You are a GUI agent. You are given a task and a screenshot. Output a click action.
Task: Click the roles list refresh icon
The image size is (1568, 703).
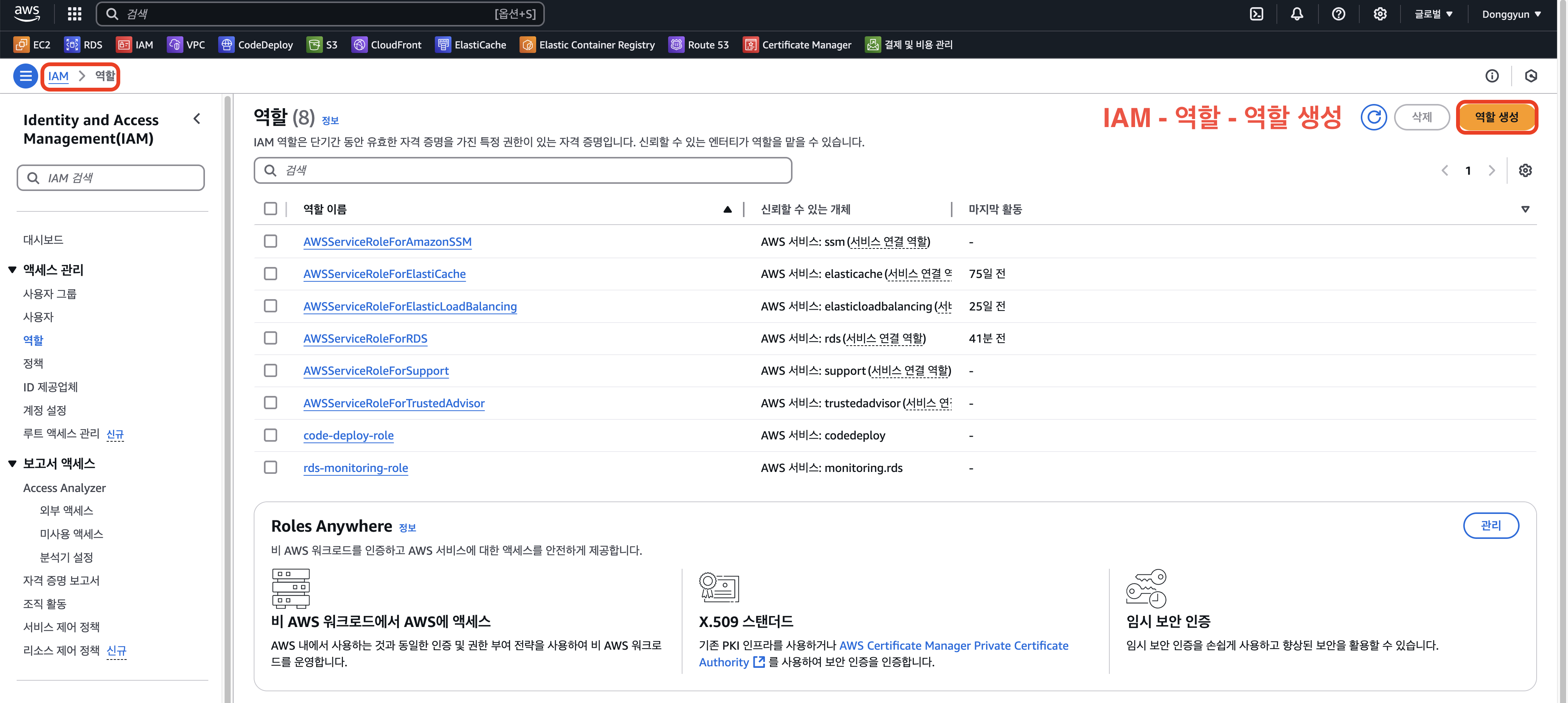point(1373,117)
